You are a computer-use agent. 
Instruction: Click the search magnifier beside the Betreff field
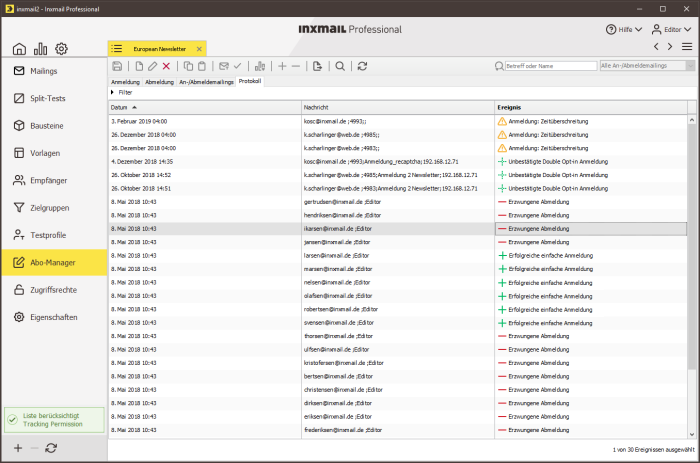click(x=499, y=66)
